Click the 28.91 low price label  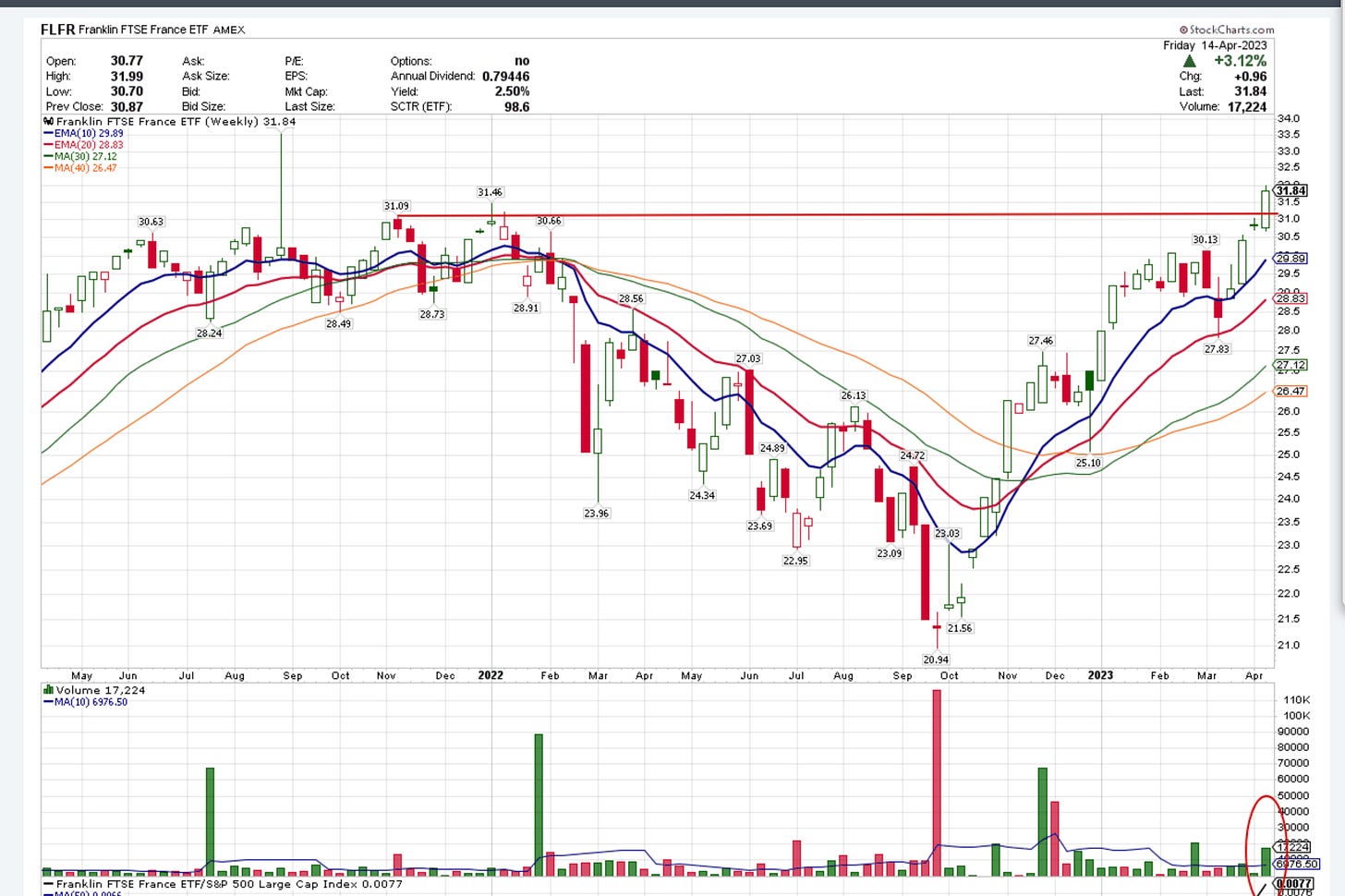526,308
